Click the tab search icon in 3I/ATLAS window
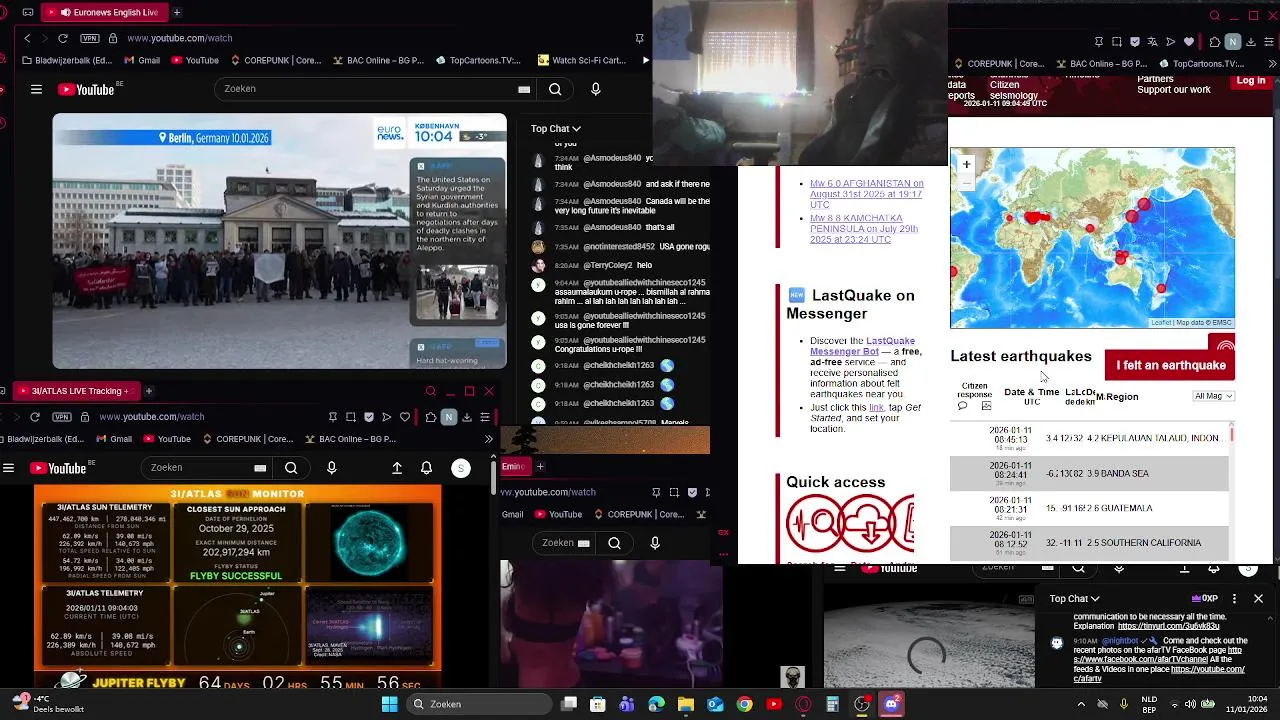 [x=431, y=391]
